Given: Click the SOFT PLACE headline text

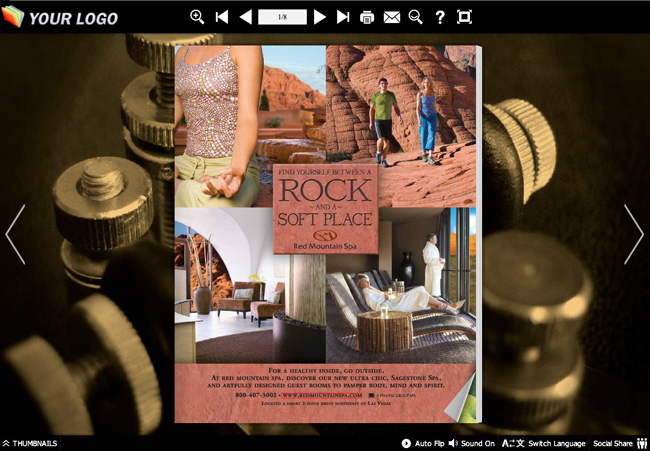Looking at the screenshot, I should pyautogui.click(x=325, y=218).
